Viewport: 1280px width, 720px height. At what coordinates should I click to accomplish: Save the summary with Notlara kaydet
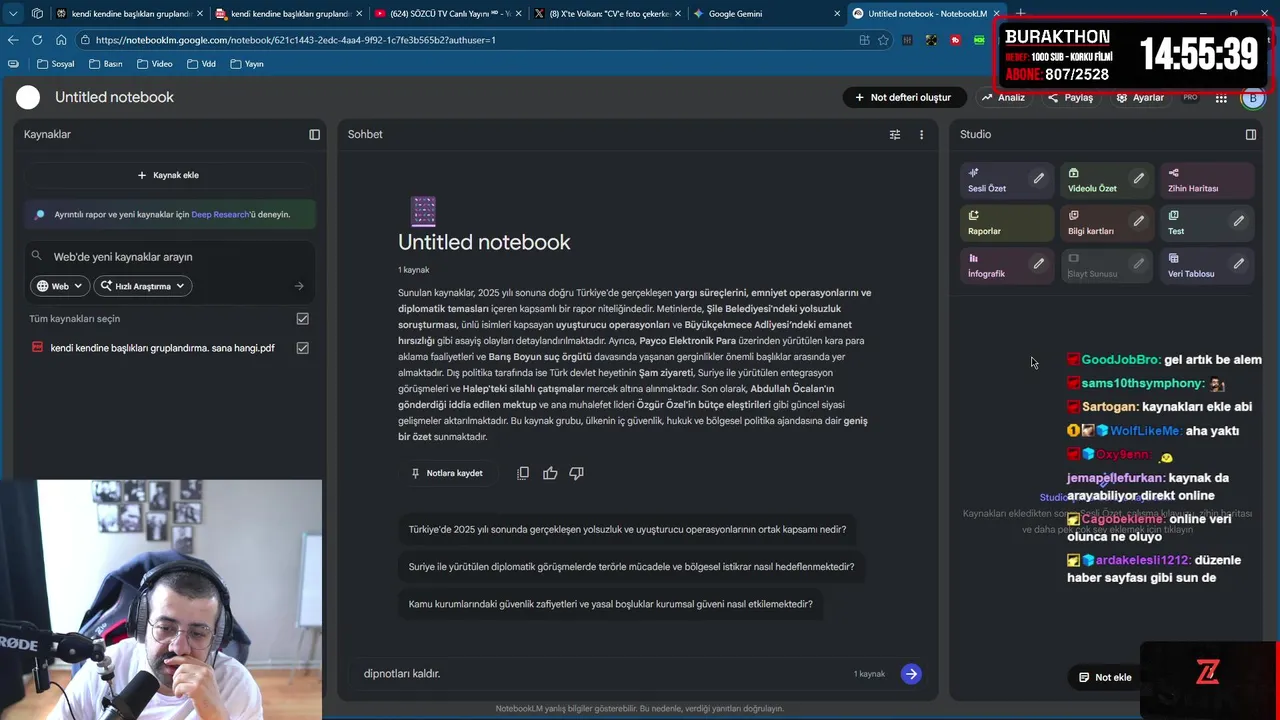447,473
